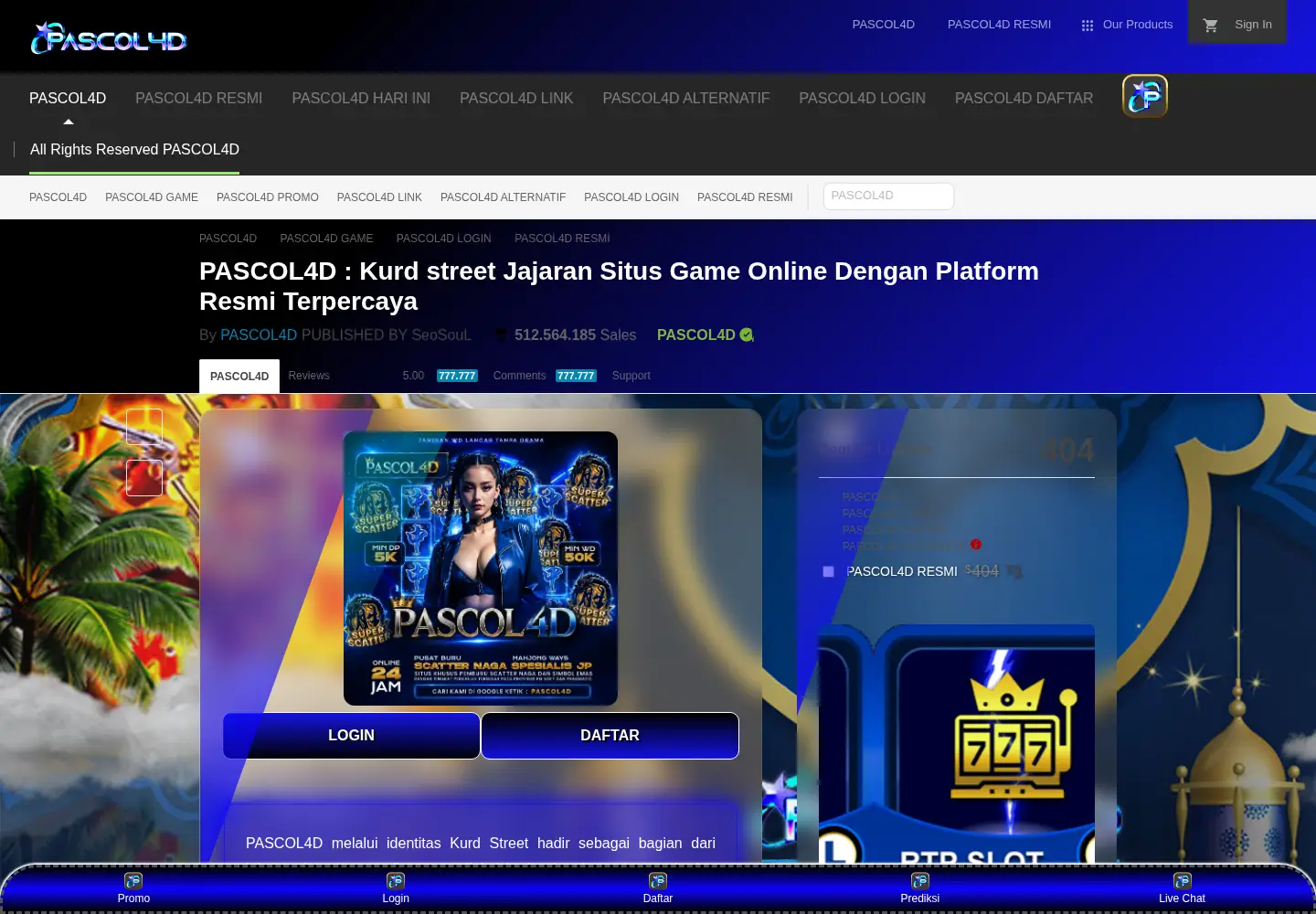Click the red info icon in license panel

click(x=976, y=545)
